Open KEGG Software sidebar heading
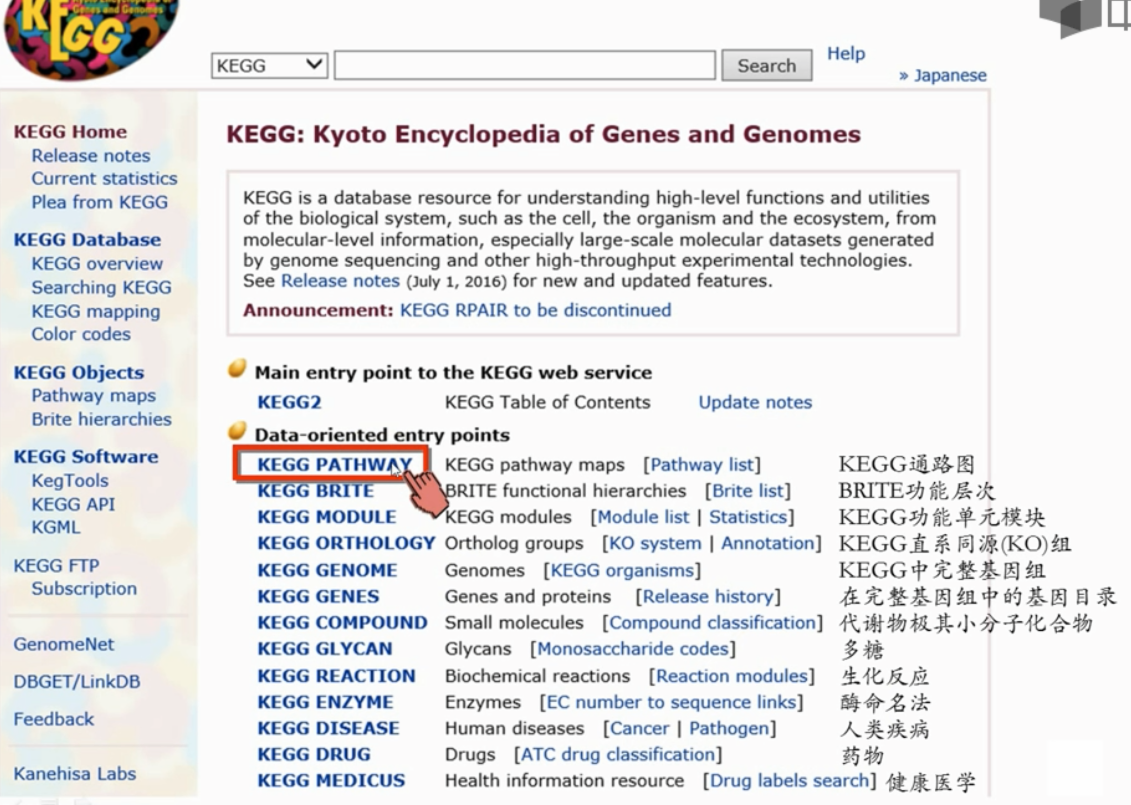Screen dimensions: 1131x805 (86, 457)
